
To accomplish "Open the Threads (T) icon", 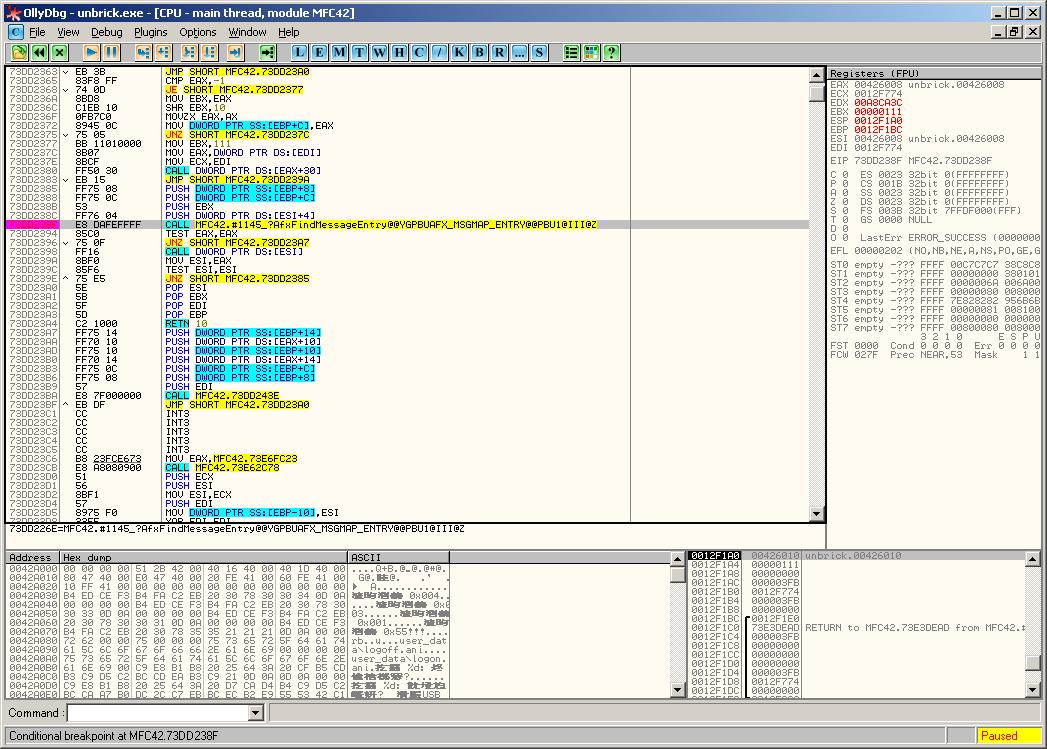I will coord(359,52).
